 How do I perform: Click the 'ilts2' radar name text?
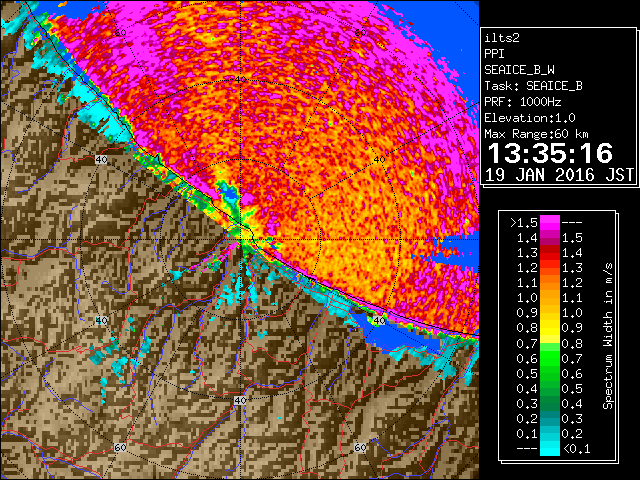tap(502, 38)
